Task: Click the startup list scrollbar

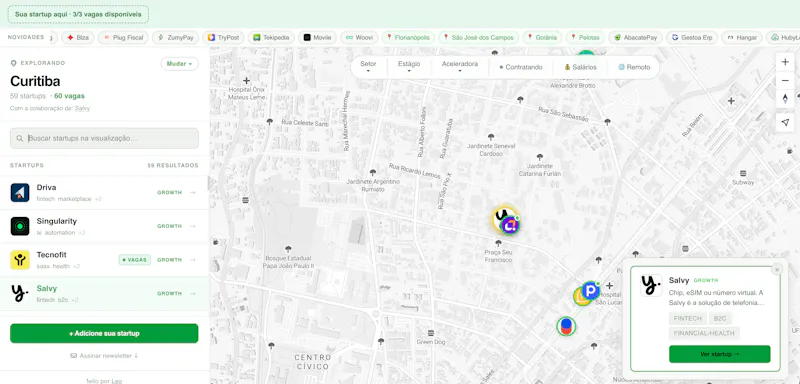Action: click(x=208, y=184)
